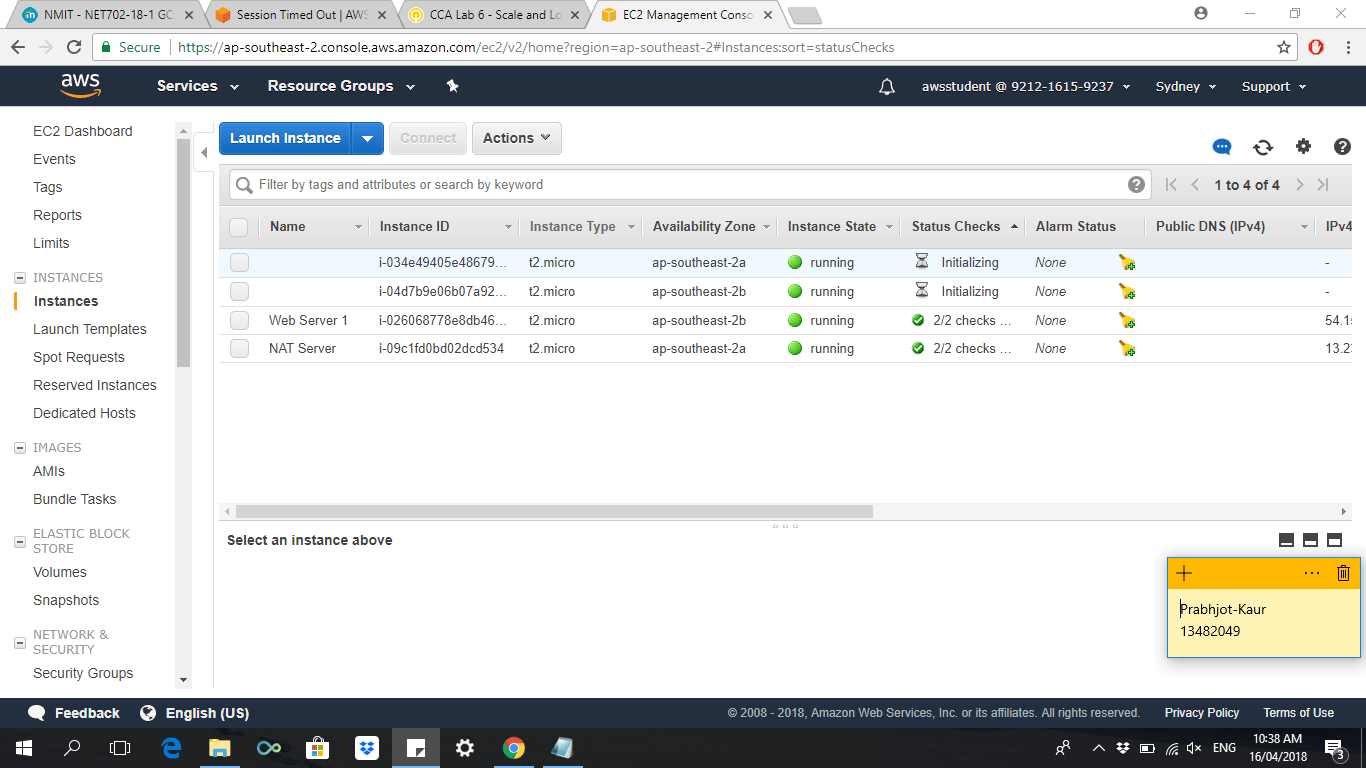Open the Actions dropdown
This screenshot has width=1366, height=768.
click(x=516, y=138)
